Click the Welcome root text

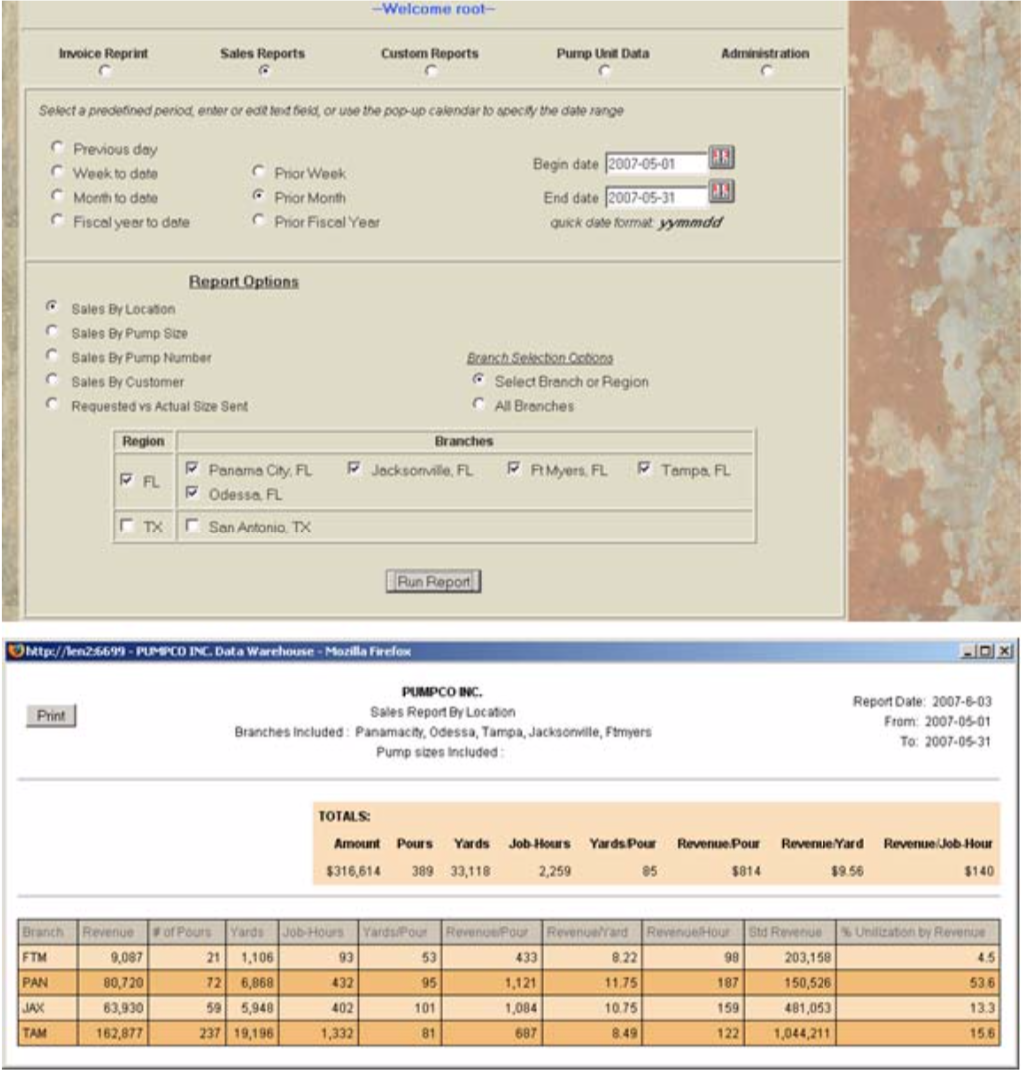434,9
